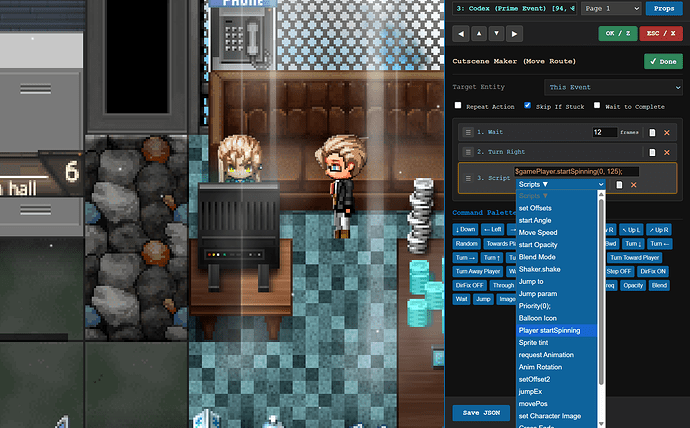The height and width of the screenshot is (428, 690).
Task: Duplicate the Turn Right step with copy icon
Action: coord(652,152)
